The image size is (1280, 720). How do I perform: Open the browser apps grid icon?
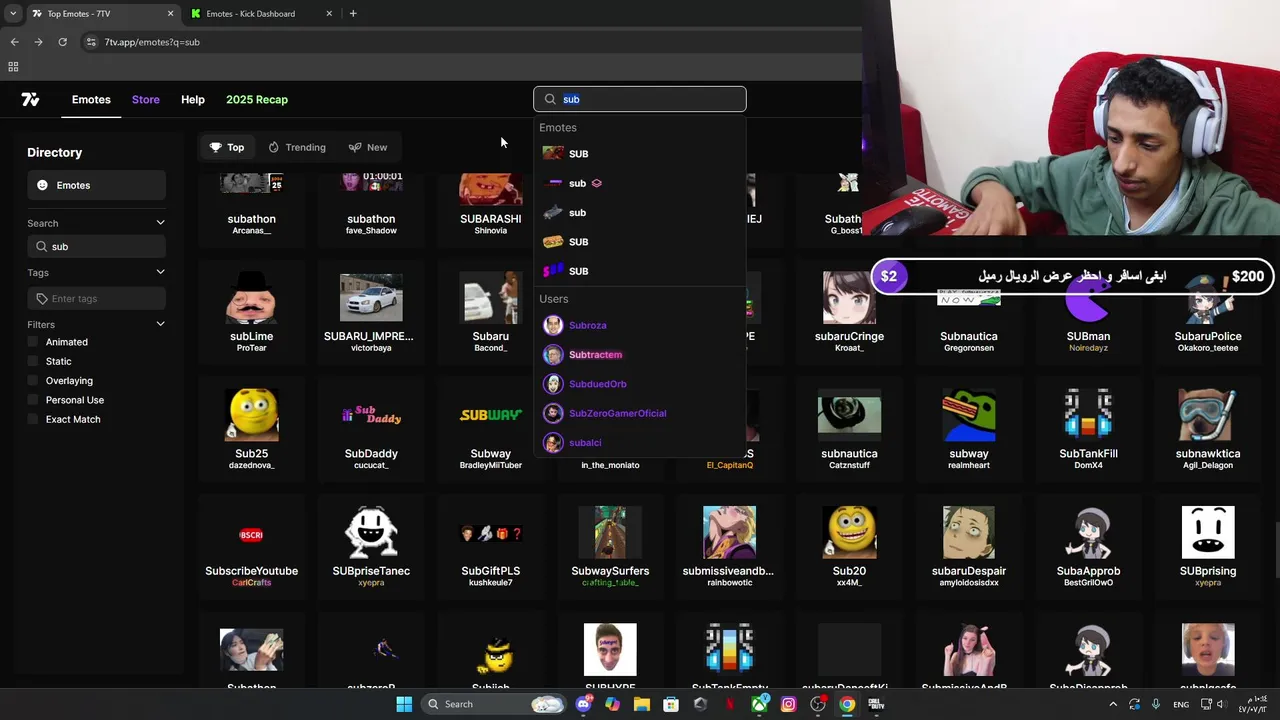pyautogui.click(x=13, y=67)
